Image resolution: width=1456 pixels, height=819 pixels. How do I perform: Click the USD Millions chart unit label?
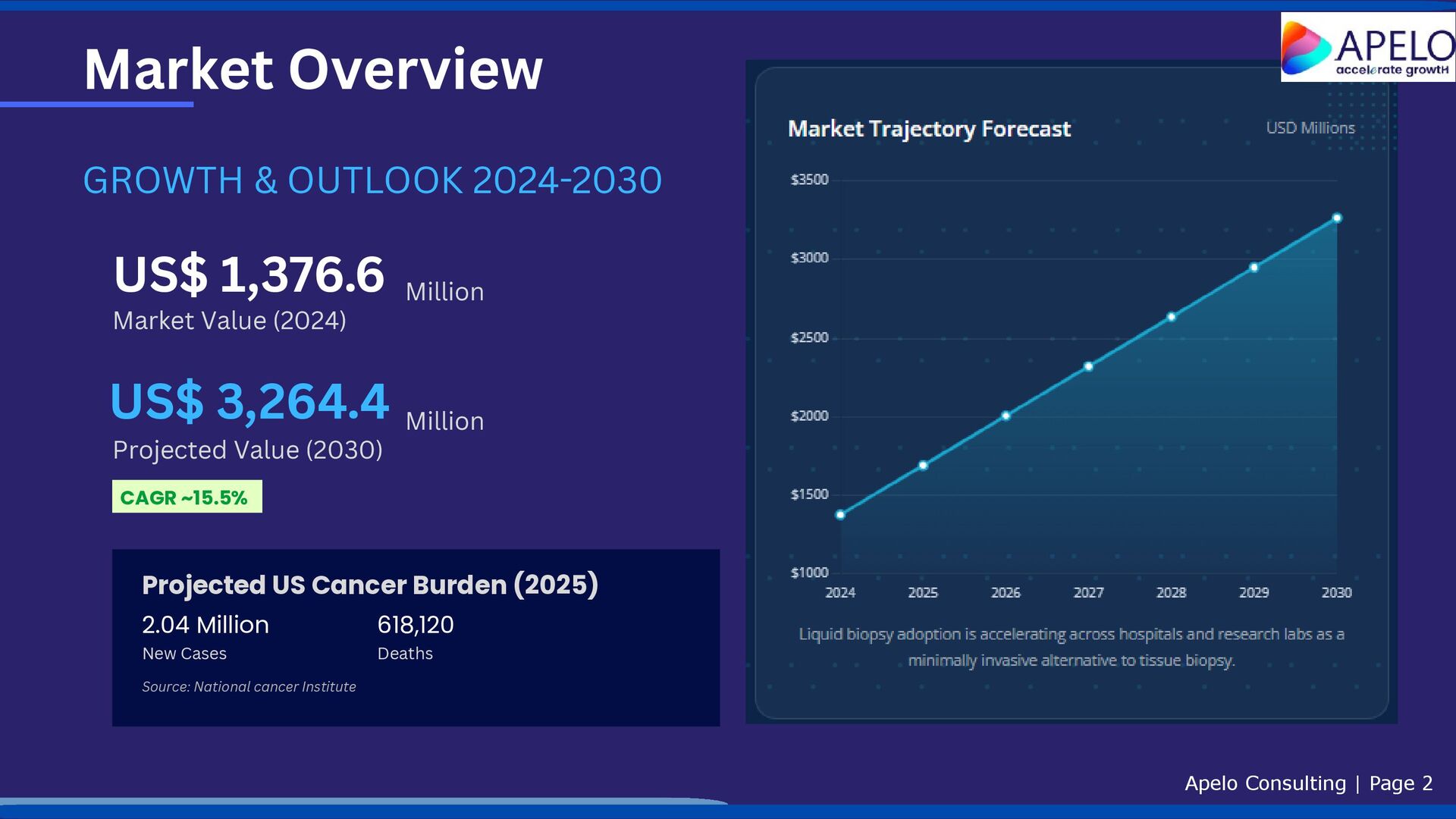(x=1310, y=128)
